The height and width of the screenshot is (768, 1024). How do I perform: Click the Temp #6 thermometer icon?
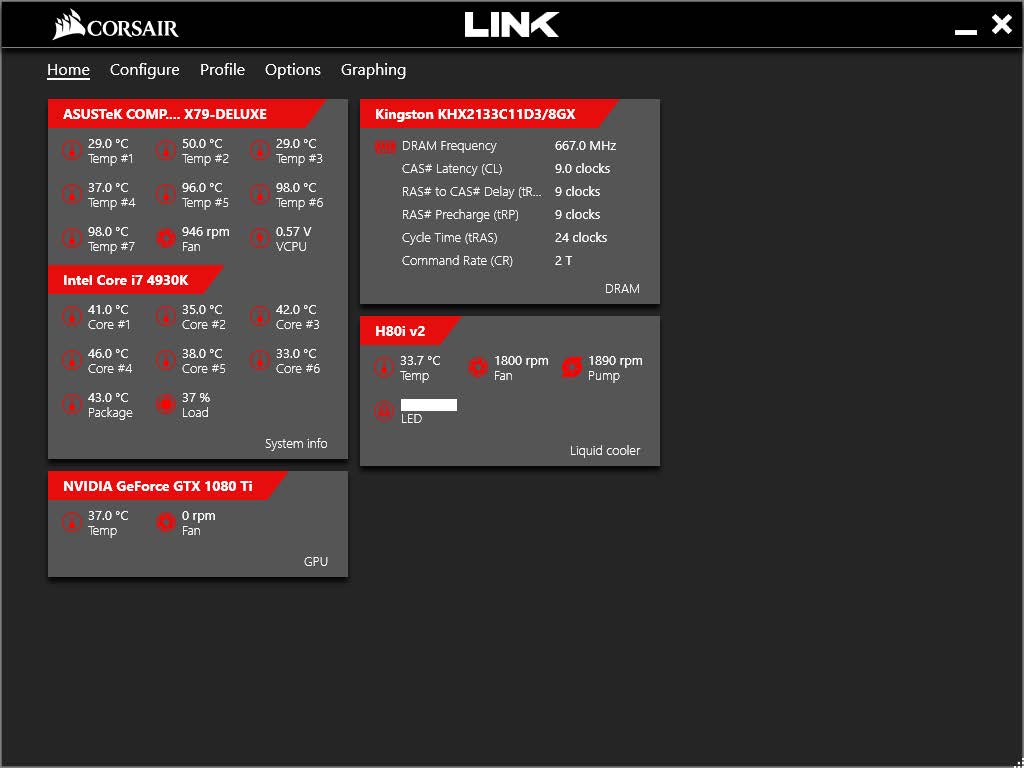[260, 194]
